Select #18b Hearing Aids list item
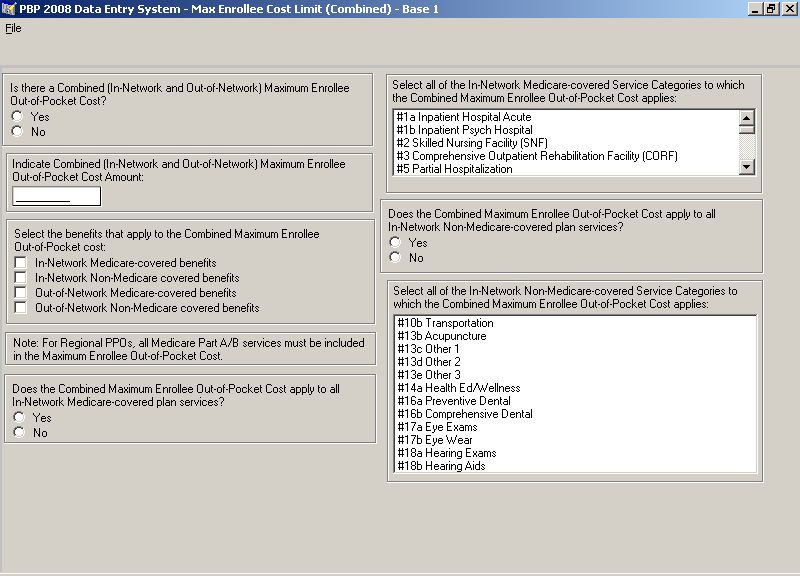 pyautogui.click(x=576, y=466)
